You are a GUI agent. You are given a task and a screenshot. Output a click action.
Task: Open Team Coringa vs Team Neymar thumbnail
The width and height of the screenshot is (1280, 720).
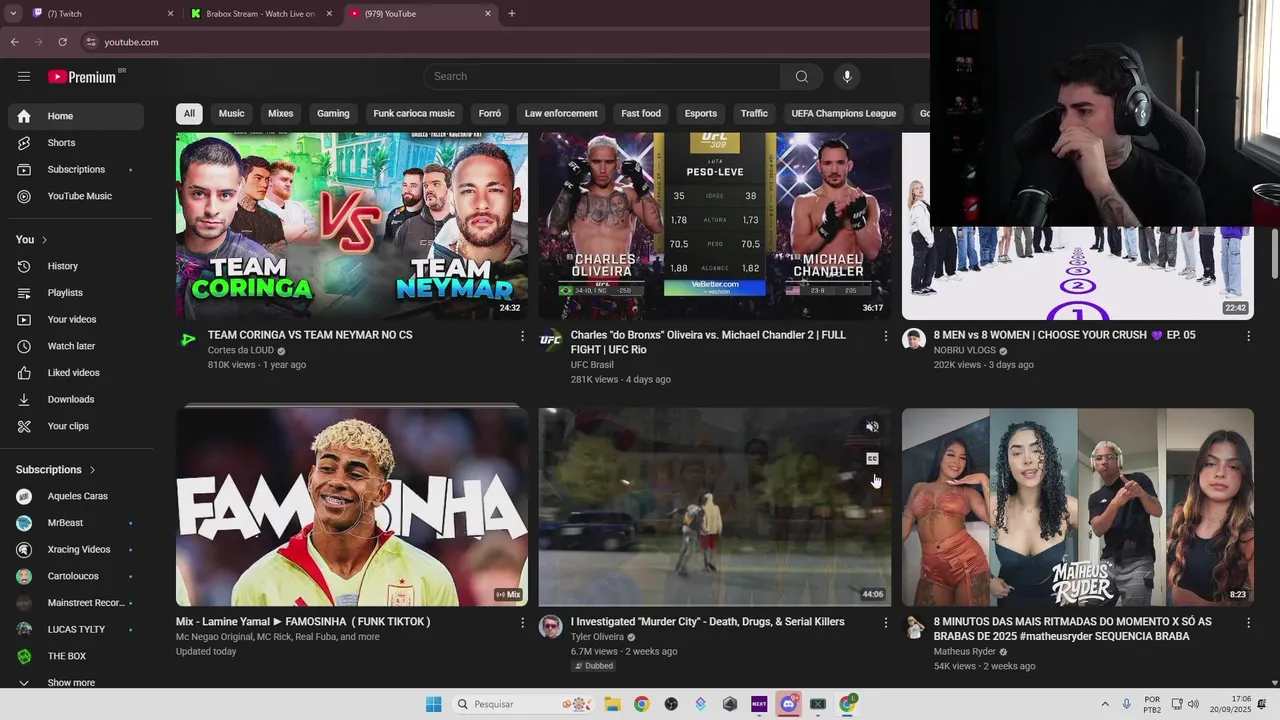click(x=352, y=226)
